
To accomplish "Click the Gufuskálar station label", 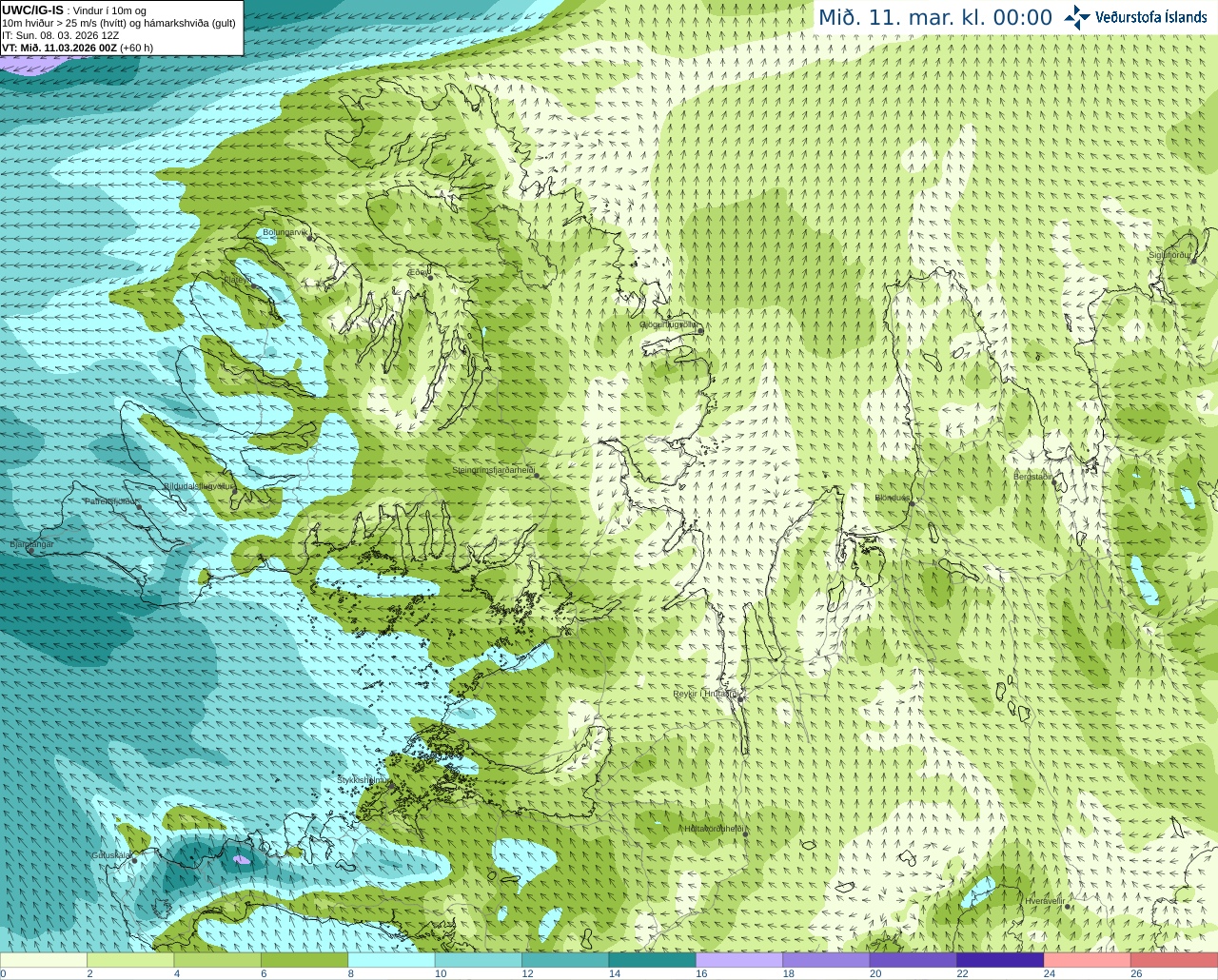I will [x=110, y=854].
